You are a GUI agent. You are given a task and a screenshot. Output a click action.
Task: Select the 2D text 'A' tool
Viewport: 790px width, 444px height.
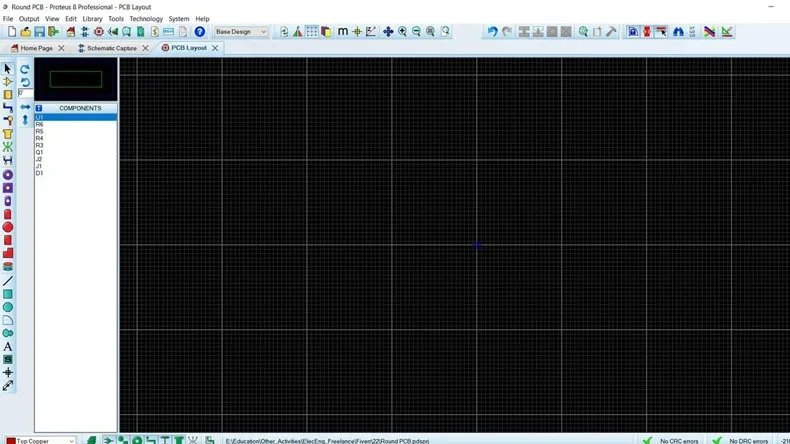8,347
